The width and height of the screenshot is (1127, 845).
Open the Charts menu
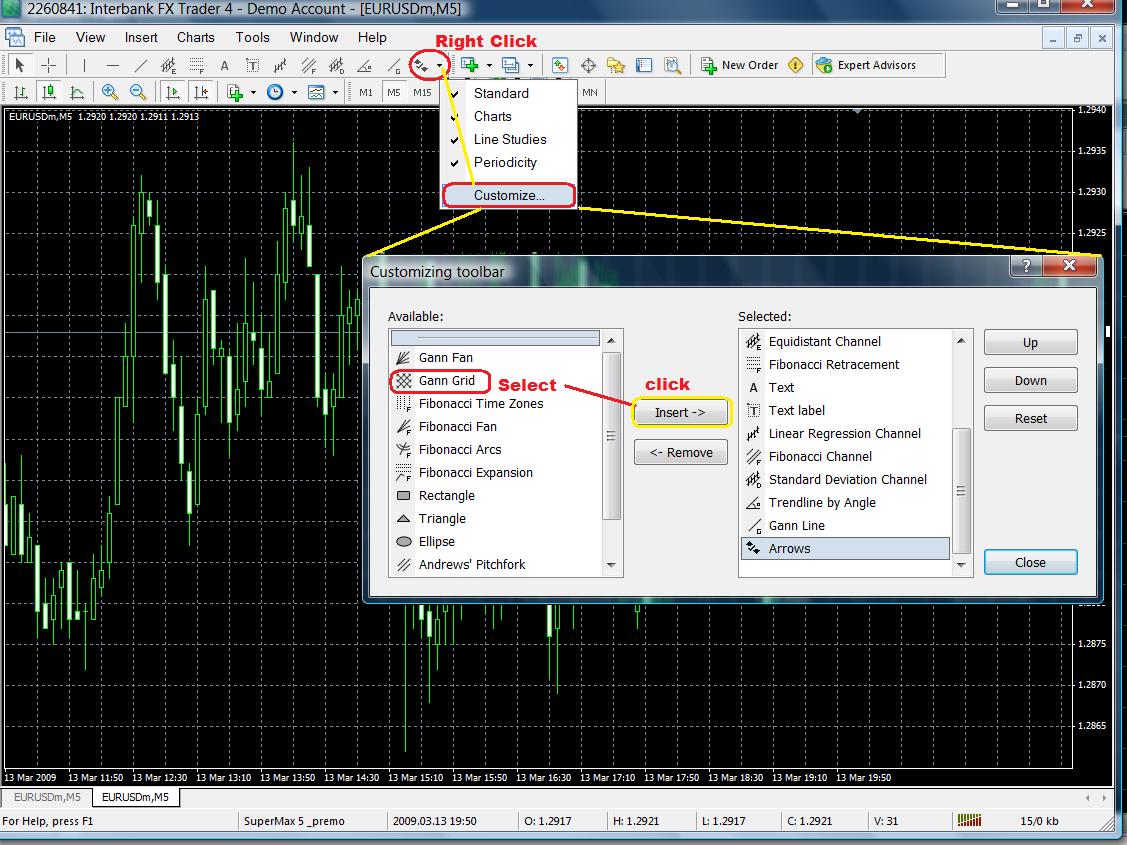pos(195,37)
